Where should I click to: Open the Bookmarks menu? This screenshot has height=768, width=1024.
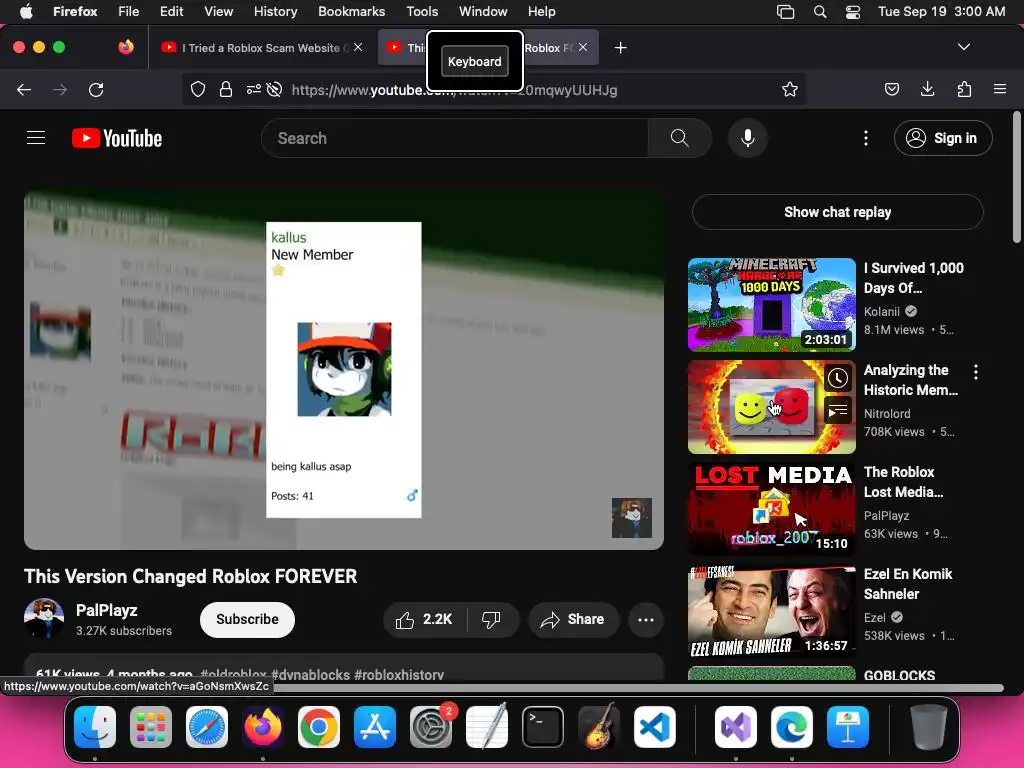351,12
